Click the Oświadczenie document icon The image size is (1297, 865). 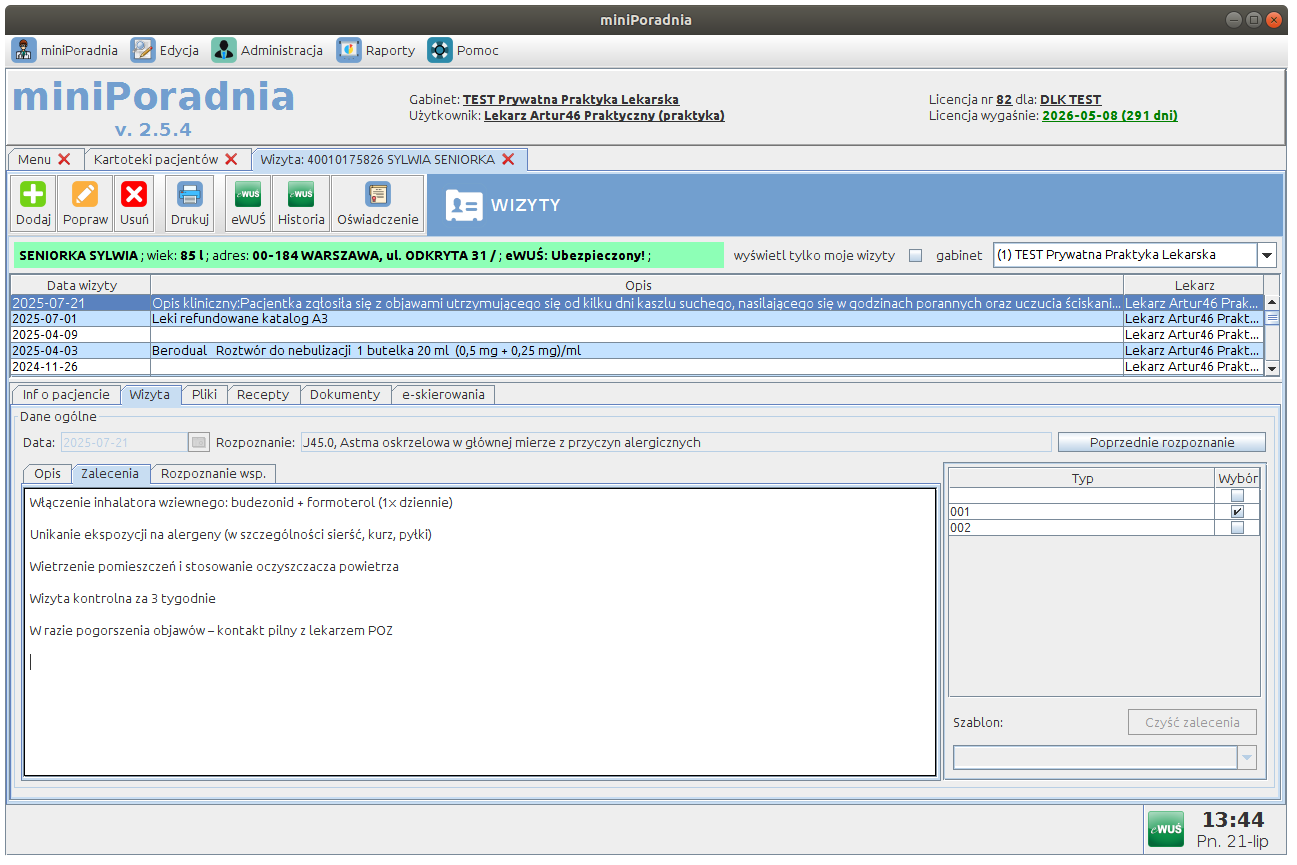point(377,194)
